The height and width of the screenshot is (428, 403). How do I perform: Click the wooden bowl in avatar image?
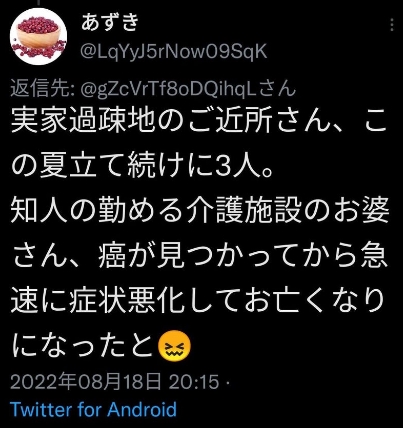click(38, 38)
